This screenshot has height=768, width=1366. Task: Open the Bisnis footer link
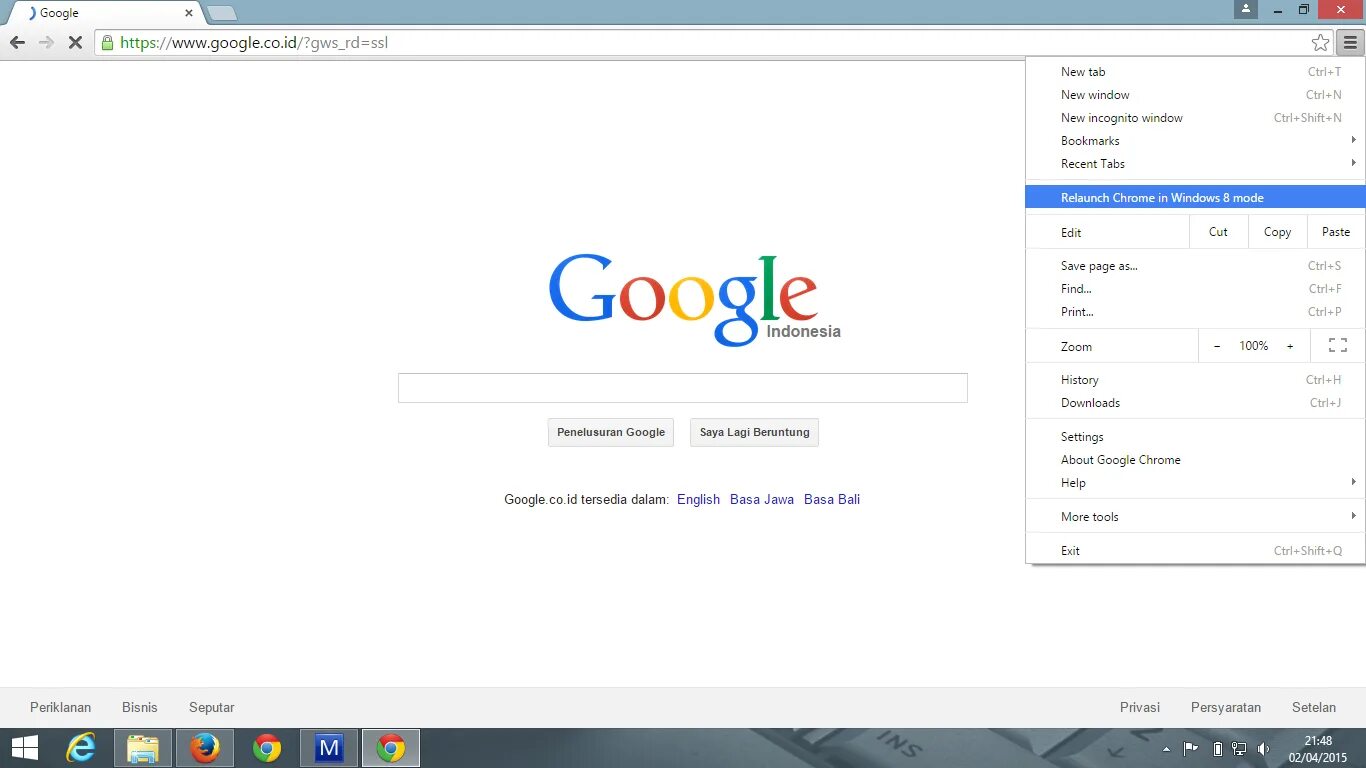140,707
